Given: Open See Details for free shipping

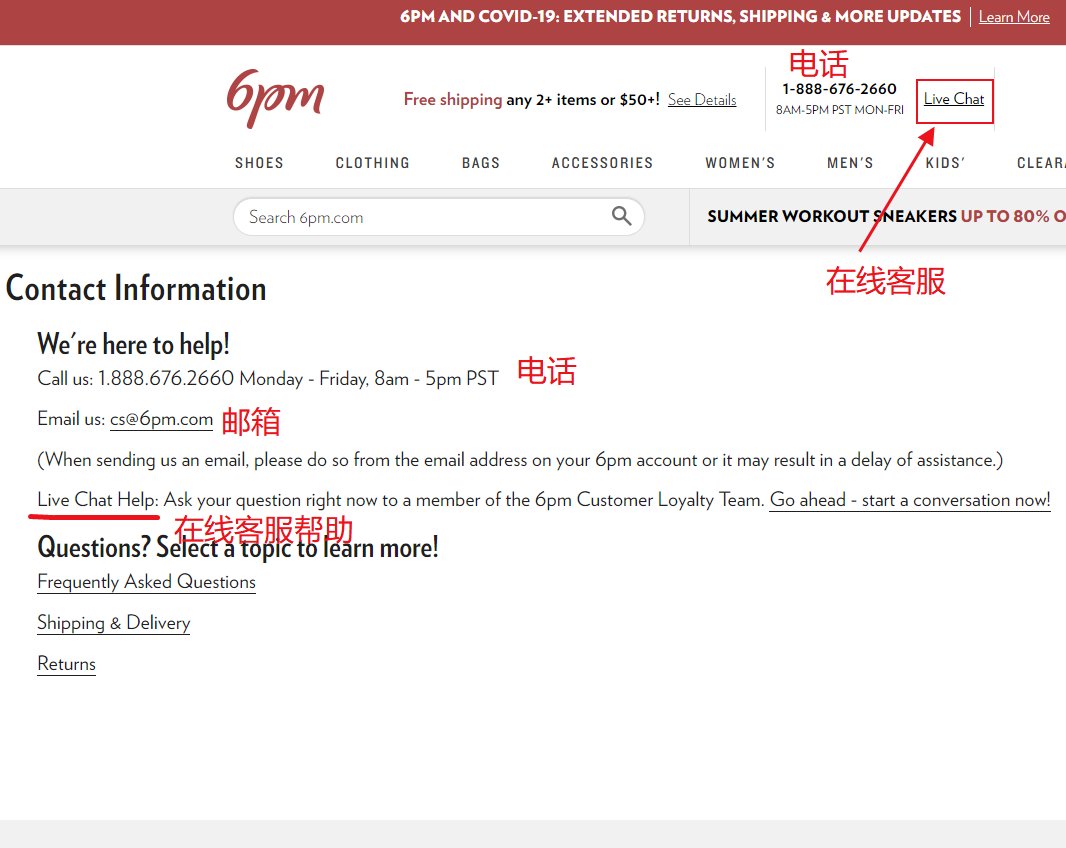Looking at the screenshot, I should pos(702,100).
